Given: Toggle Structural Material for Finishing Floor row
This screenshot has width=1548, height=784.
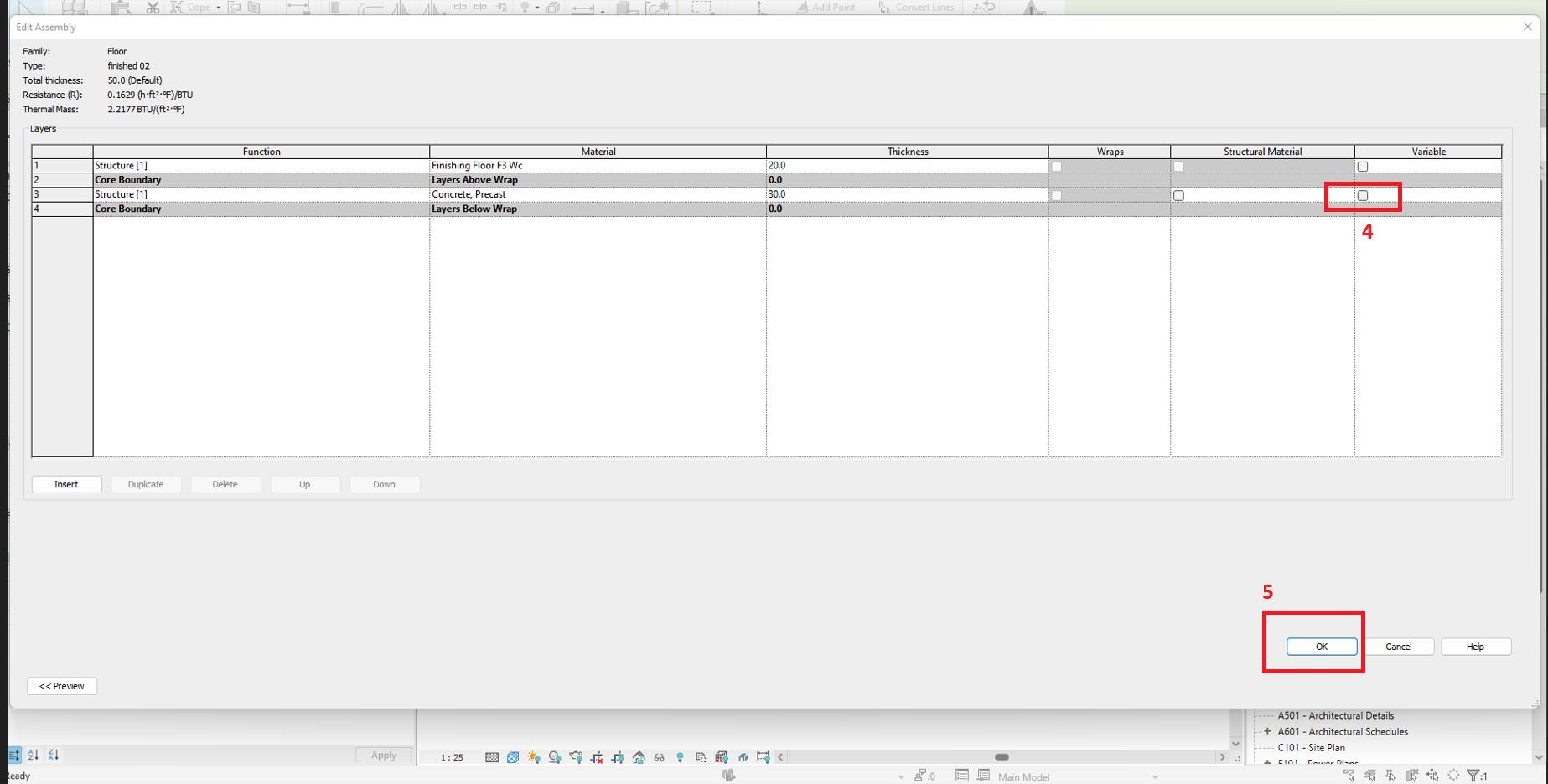Looking at the screenshot, I should (x=1178, y=167).
